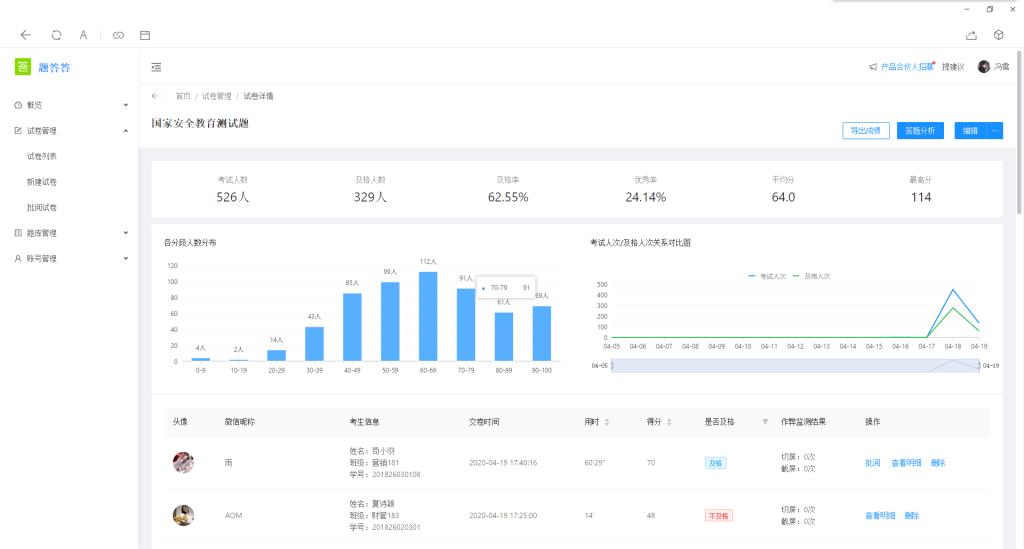
Task: Click the 答题分析 button
Action: [920, 131]
